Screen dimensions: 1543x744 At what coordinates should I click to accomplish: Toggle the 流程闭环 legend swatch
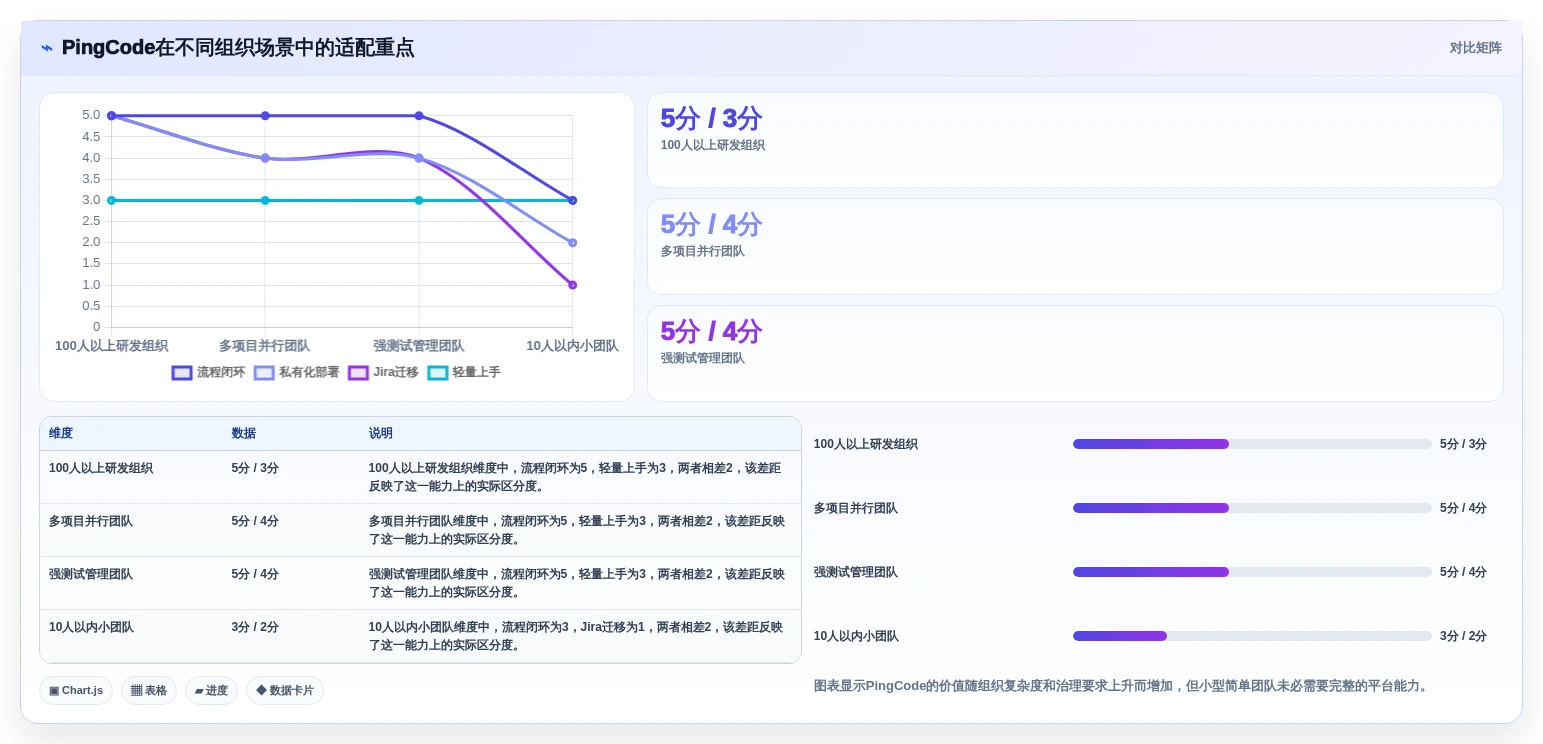coord(181,373)
